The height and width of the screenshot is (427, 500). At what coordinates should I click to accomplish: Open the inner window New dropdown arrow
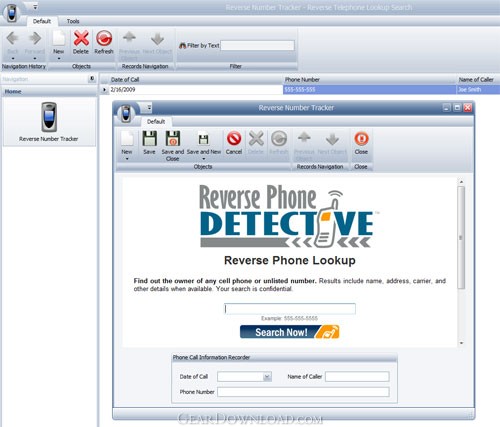tap(127, 159)
